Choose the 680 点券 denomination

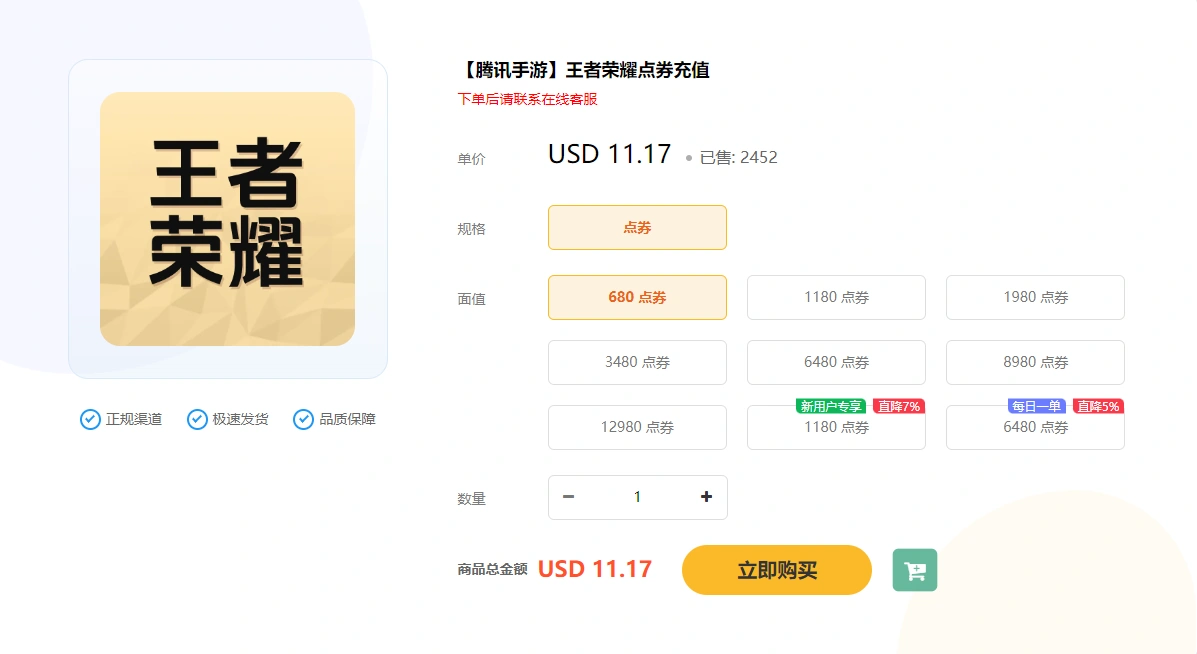(637, 298)
